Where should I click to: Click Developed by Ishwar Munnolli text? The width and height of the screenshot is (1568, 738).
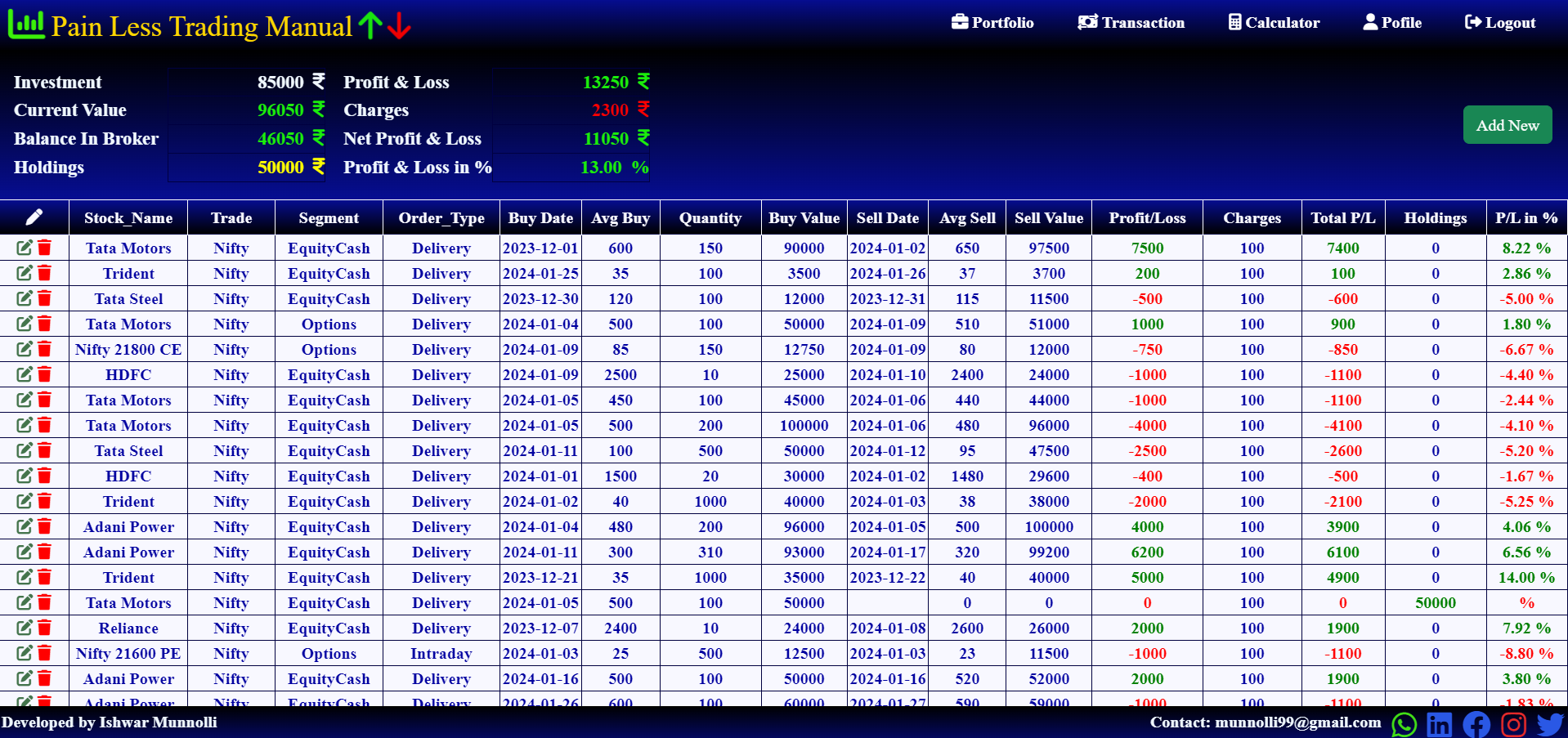click(109, 722)
